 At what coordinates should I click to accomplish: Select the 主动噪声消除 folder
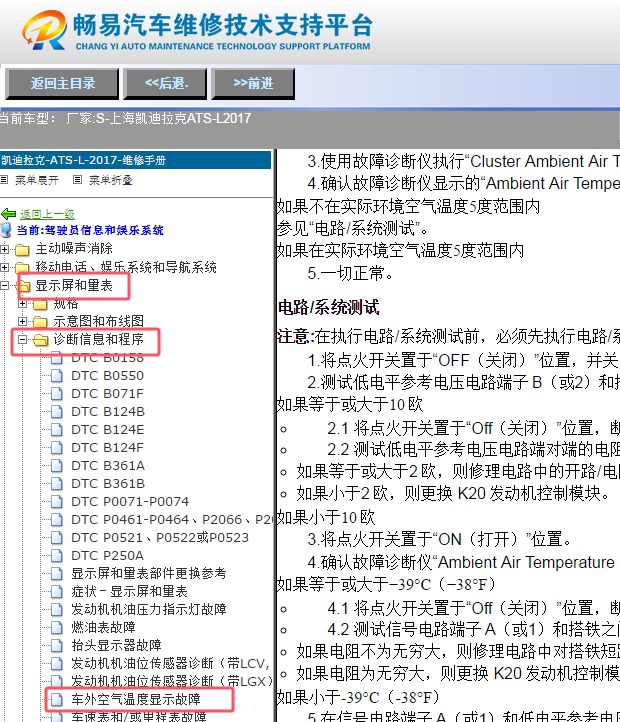click(74, 249)
